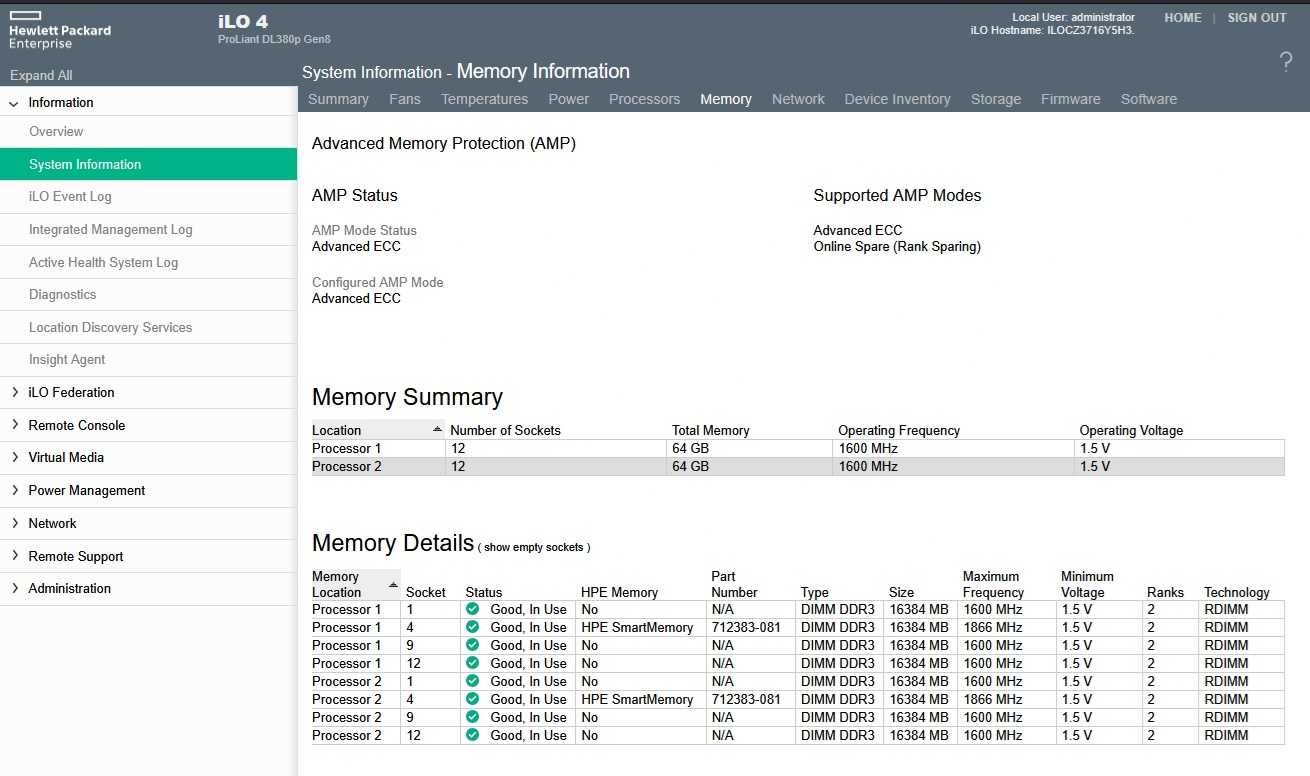Sort details by Status column header
Screen dimensions: 1310x776
pos(484,592)
